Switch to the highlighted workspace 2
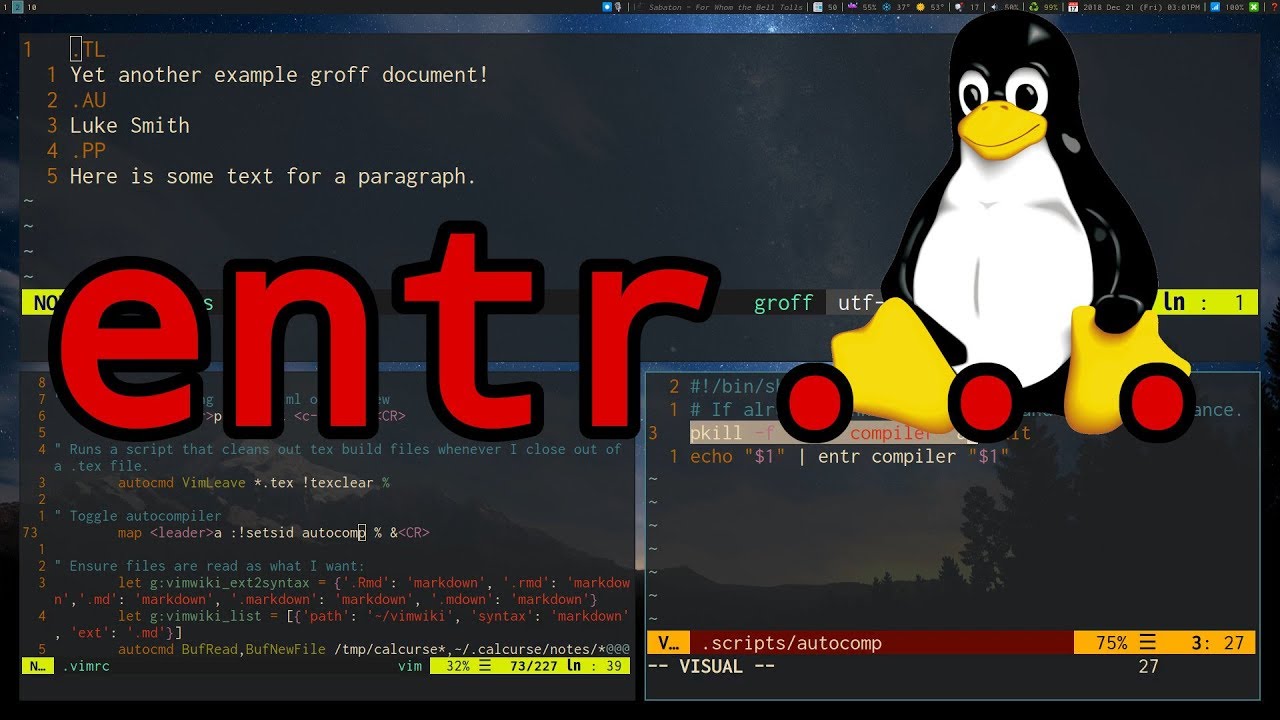 (x=18, y=6)
